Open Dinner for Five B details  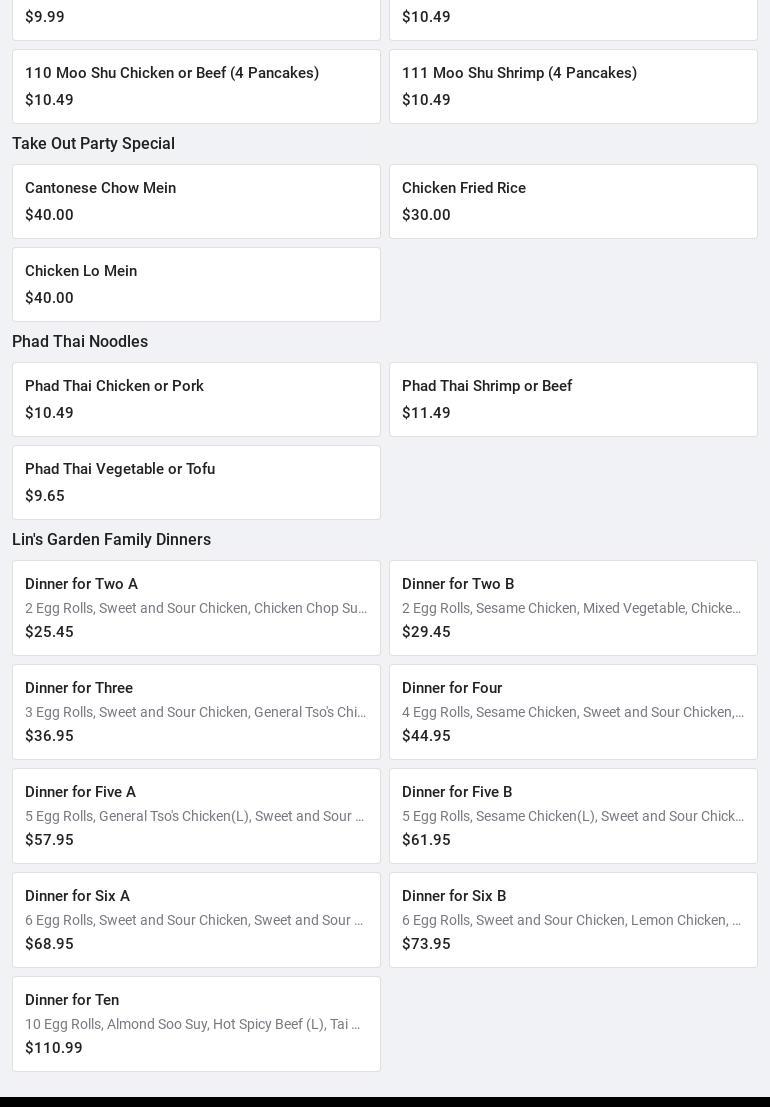coord(573,815)
